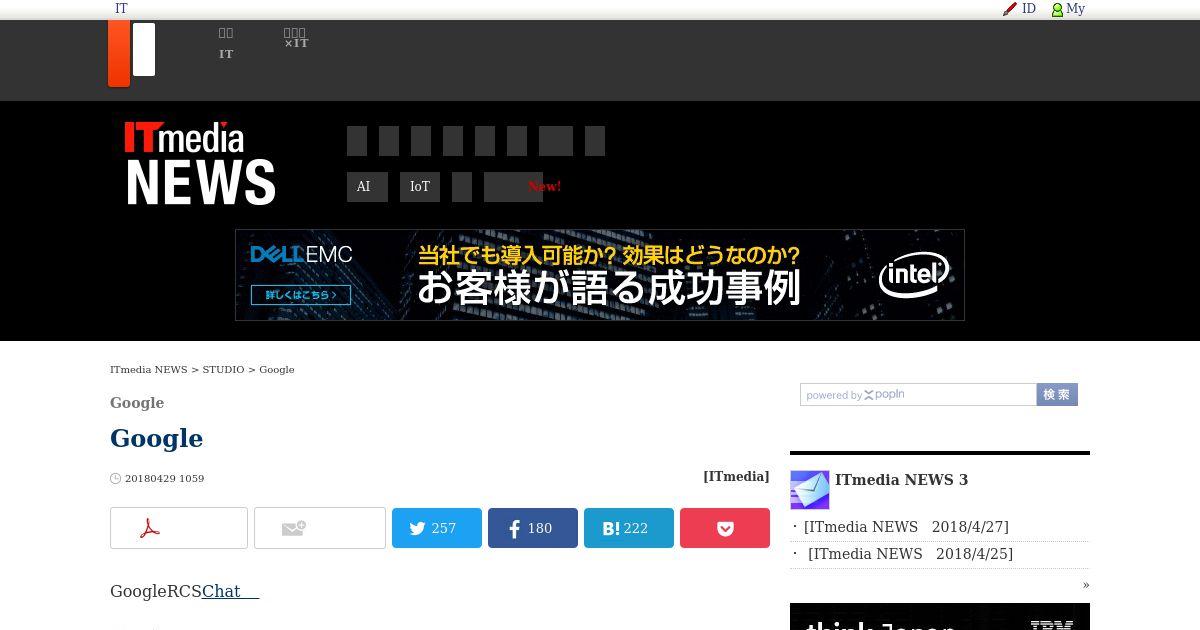Click the popIn search input field

918,395
